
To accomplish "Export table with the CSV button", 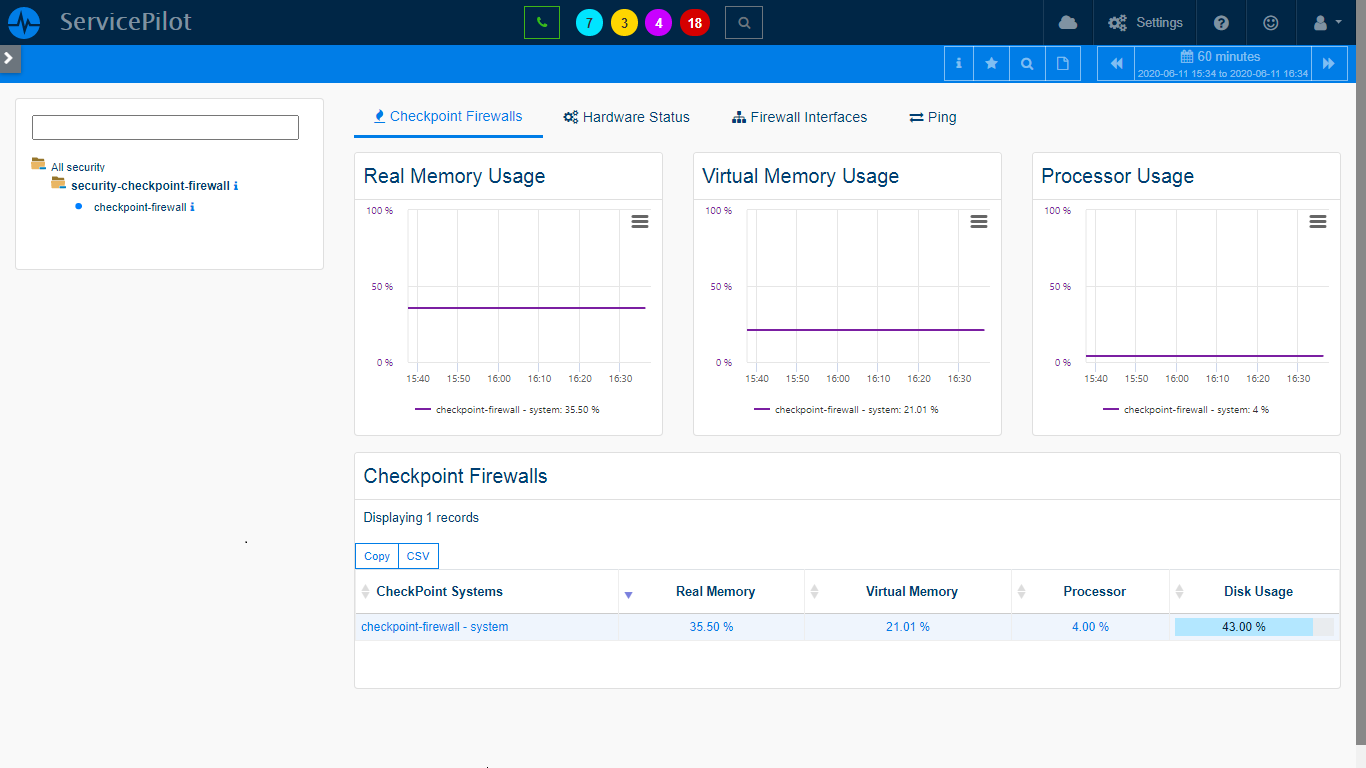I will 417,556.
